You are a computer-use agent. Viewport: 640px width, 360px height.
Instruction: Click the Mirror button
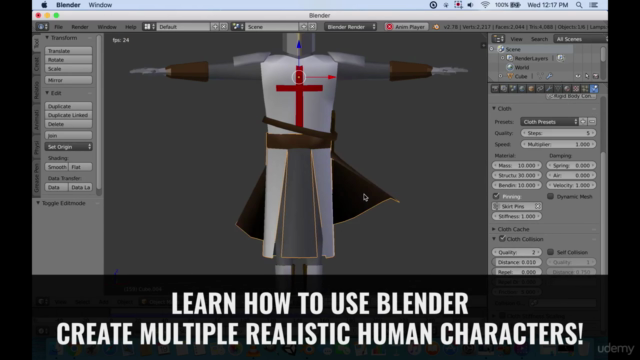point(69,80)
